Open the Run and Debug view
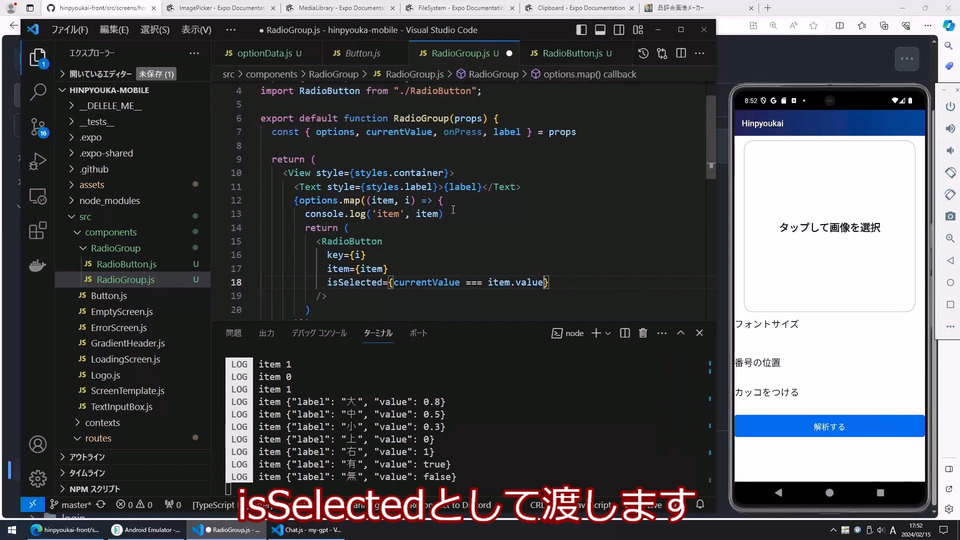The height and width of the screenshot is (540, 960). [x=38, y=161]
